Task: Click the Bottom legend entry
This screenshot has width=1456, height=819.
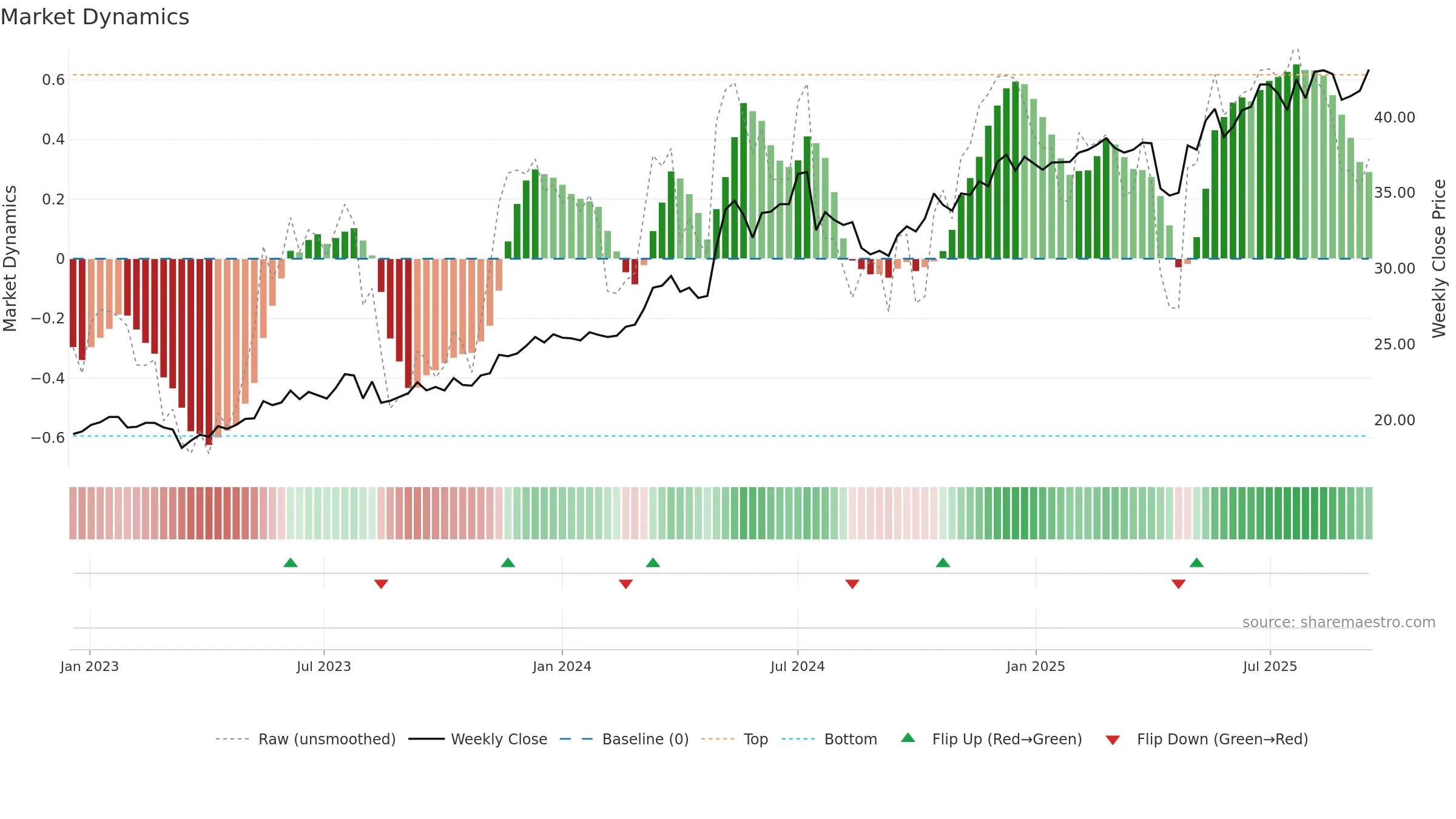Action: [829, 739]
